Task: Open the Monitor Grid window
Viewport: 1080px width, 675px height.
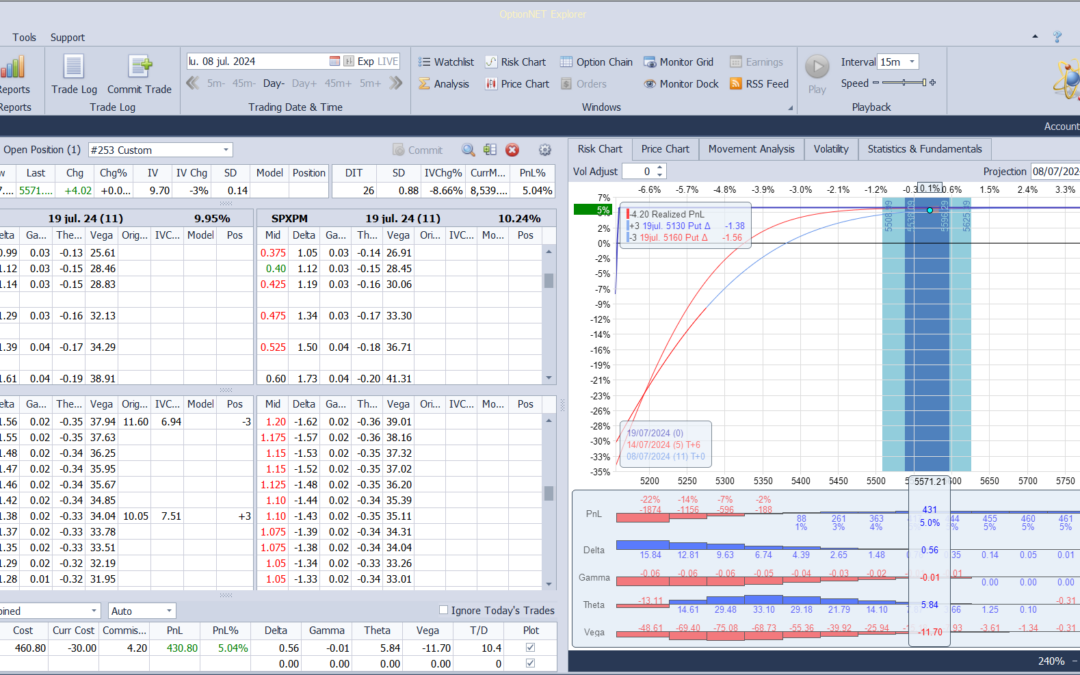Action: pos(678,62)
